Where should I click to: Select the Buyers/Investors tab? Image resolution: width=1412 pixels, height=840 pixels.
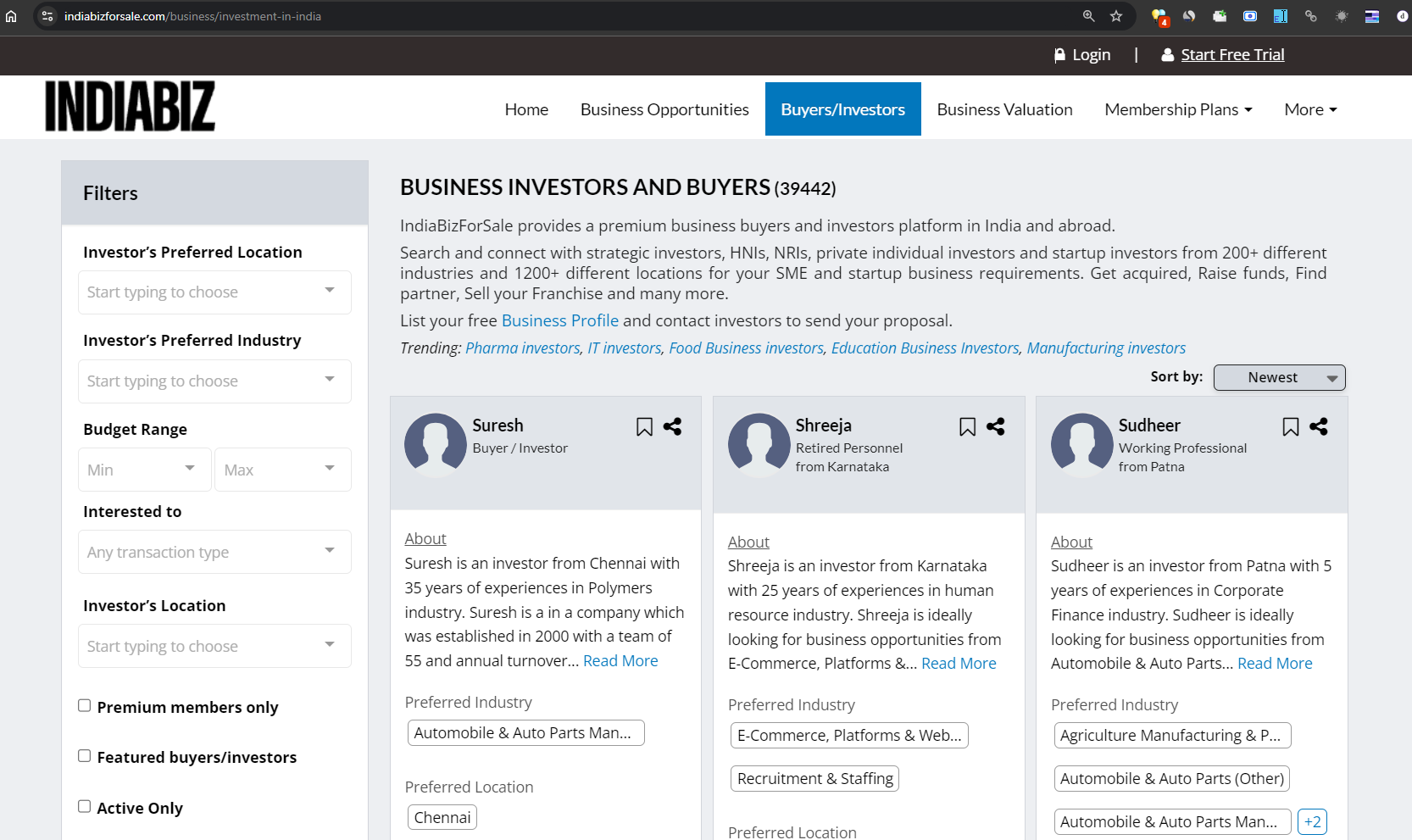[x=842, y=109]
